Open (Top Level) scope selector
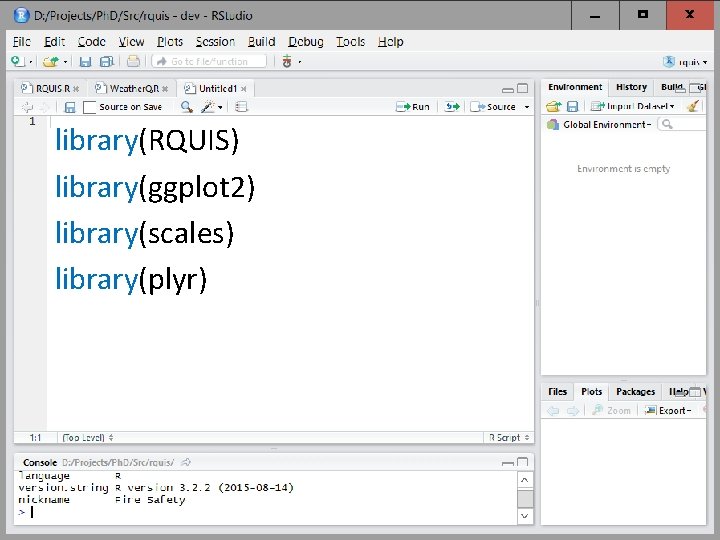The image size is (720, 540). pos(87,438)
